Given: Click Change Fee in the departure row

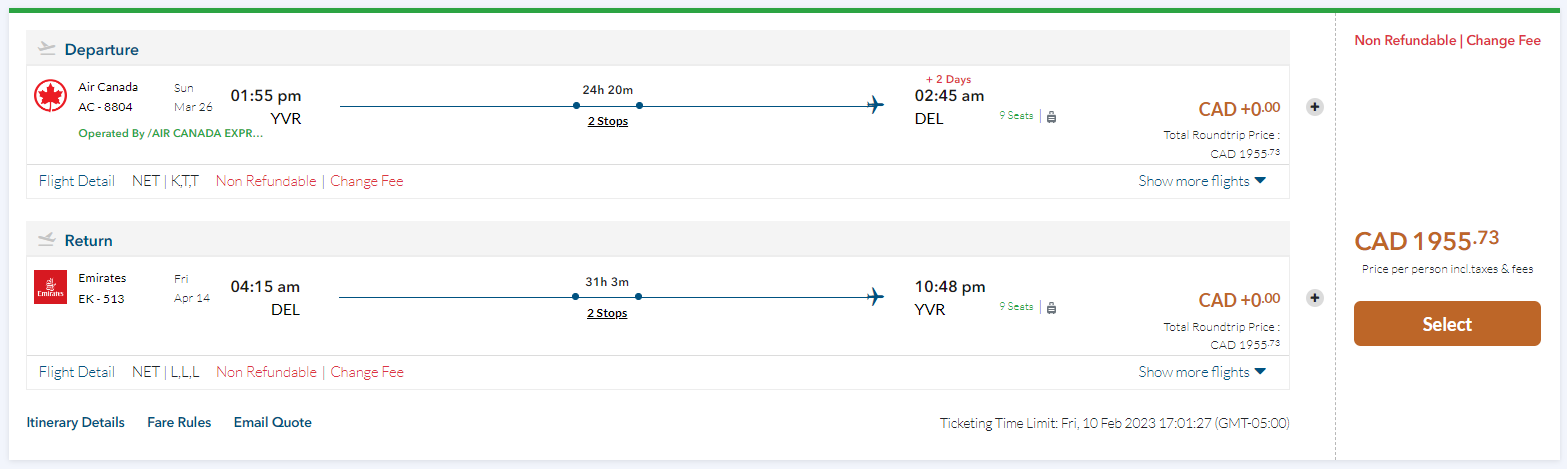Looking at the screenshot, I should (x=367, y=181).
